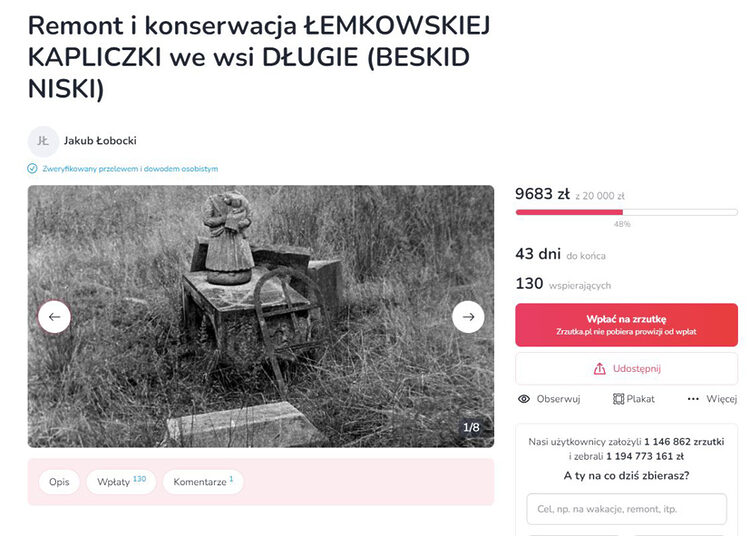Click the Zweryfikowany przelewem i dowodem osobistym link
Screen dimensions: 750x536
click(x=130, y=169)
